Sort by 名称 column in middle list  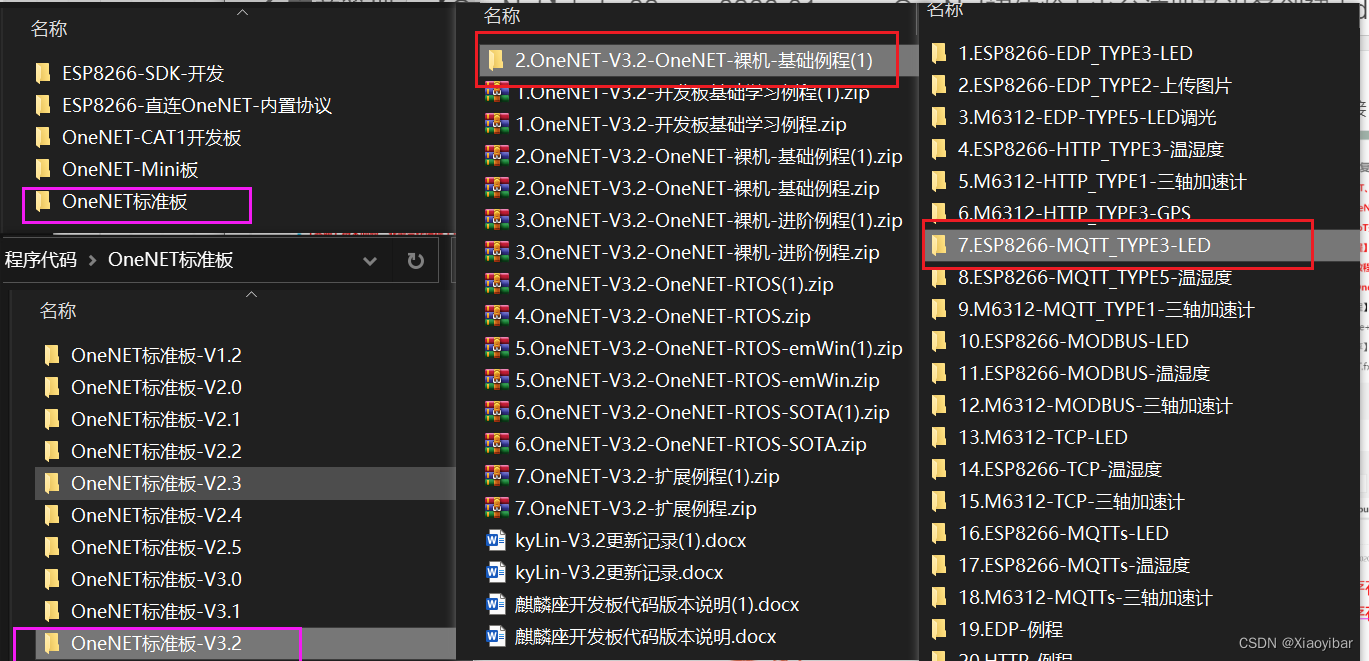pos(502,15)
